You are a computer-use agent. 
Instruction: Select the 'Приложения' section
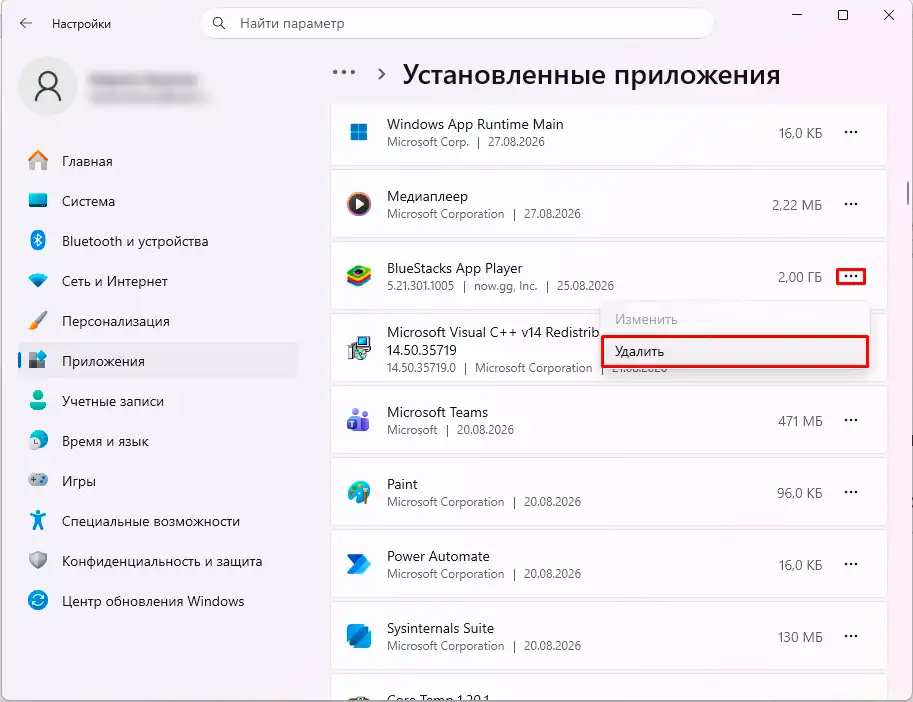click(x=157, y=361)
